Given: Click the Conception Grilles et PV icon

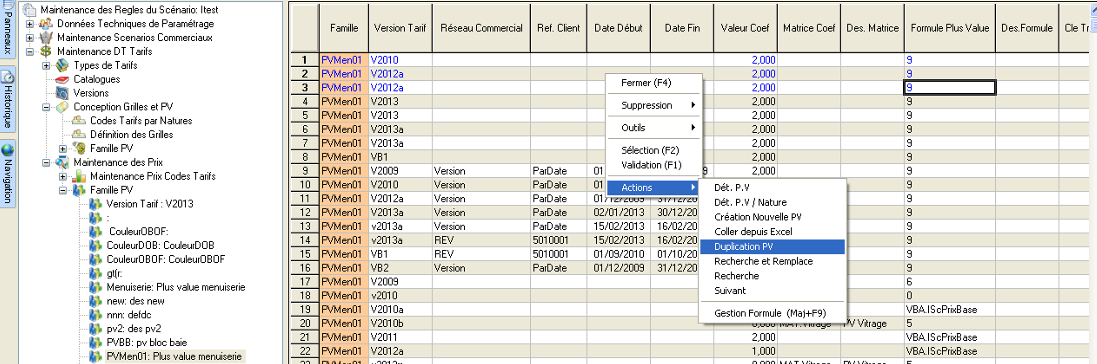Looking at the screenshot, I should 63,106.
